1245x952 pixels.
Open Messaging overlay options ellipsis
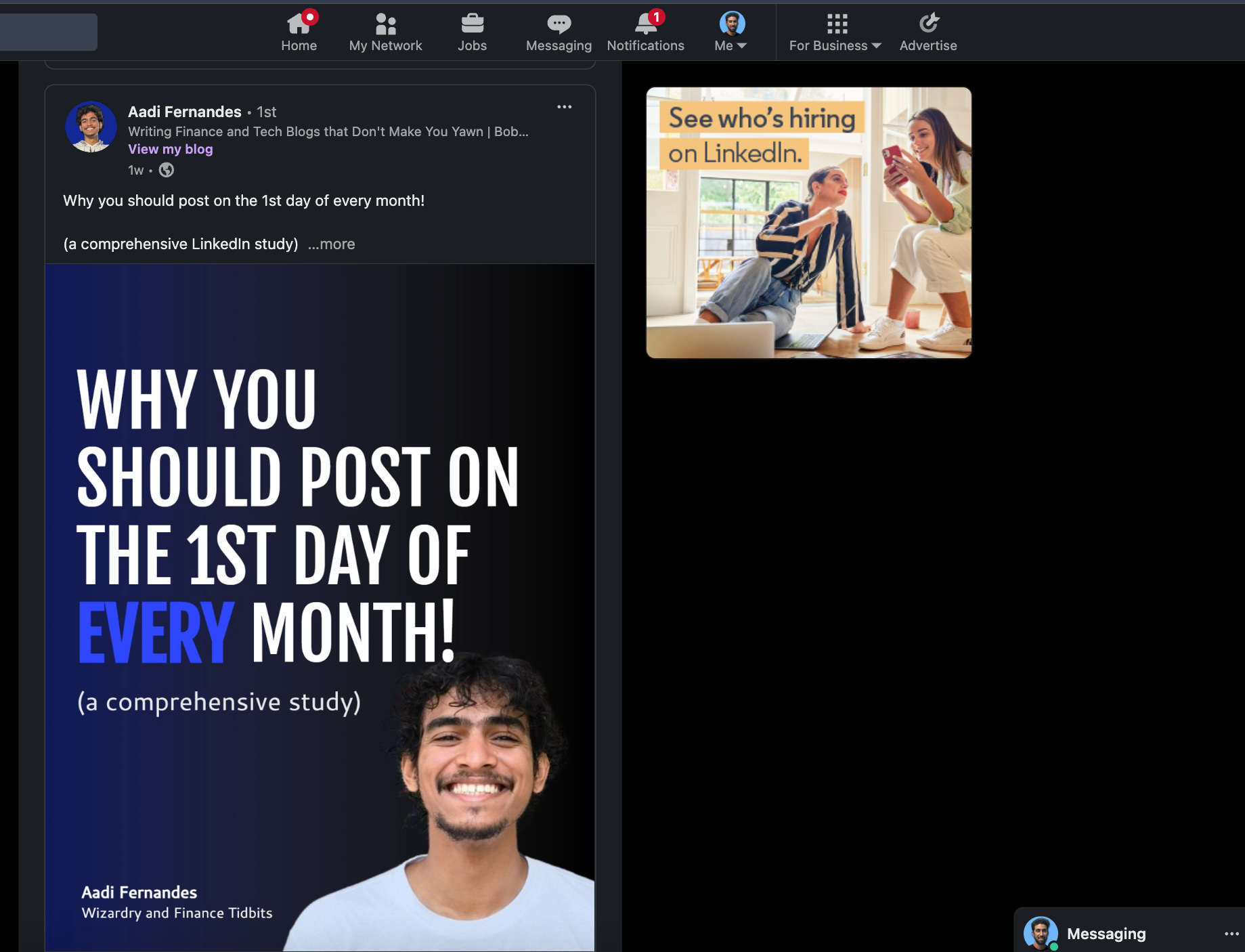click(x=1231, y=934)
